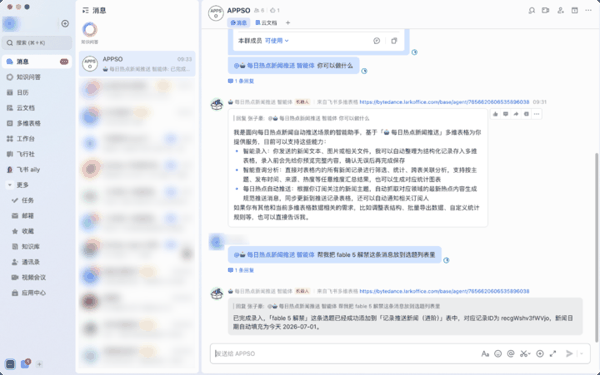Screen dimensions: 600x375
Task: Open the 可使用 permission dropdown
Action: click(x=277, y=41)
